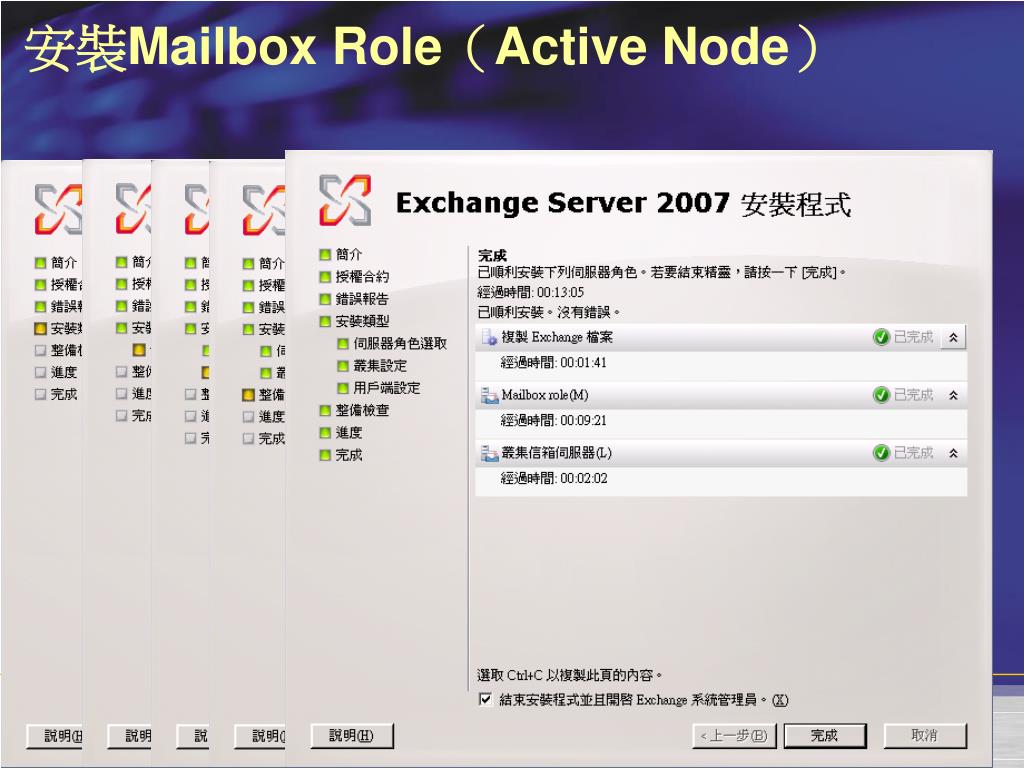The image size is (1024, 768).
Task: Click the 取消 cancel button
Action: pos(925,736)
